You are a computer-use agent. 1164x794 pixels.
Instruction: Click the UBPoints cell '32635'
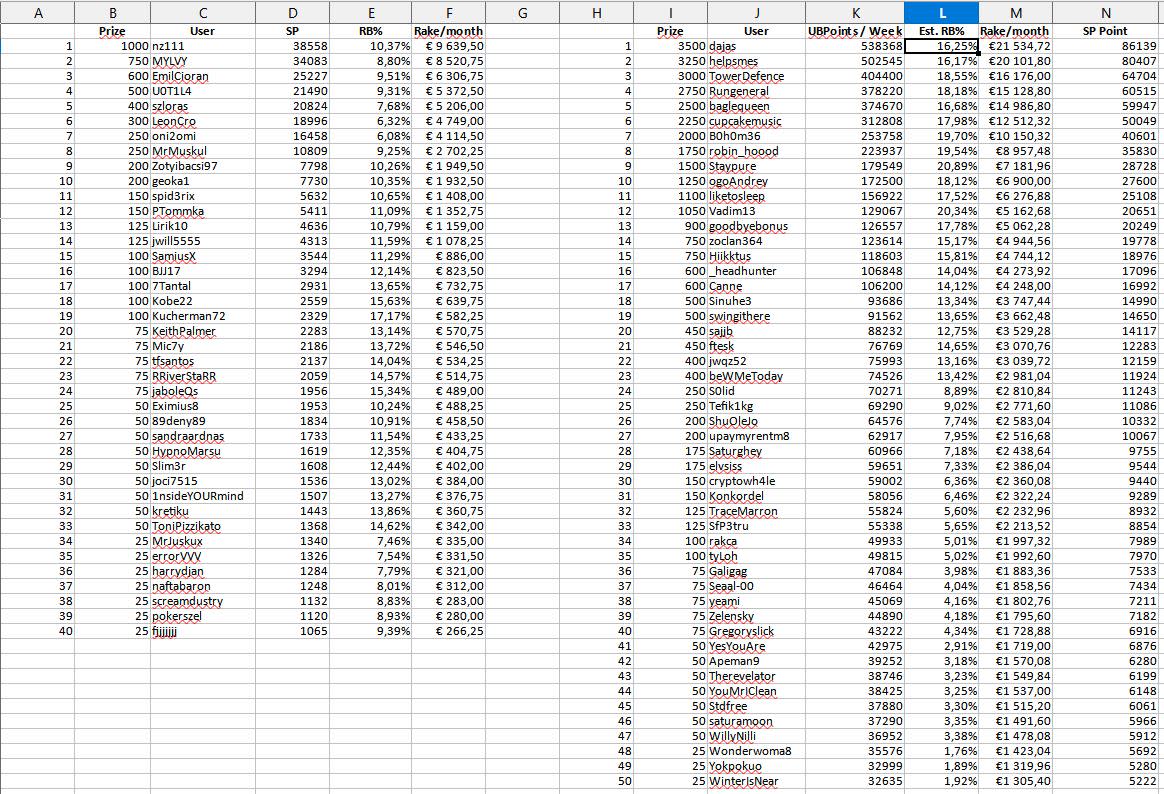point(855,781)
